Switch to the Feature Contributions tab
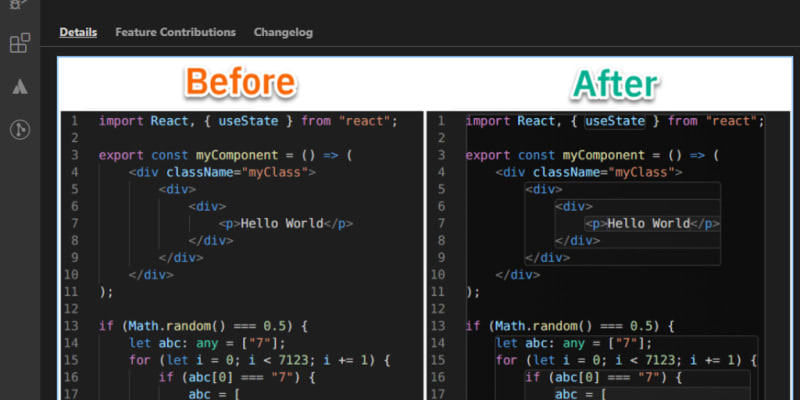 (175, 32)
